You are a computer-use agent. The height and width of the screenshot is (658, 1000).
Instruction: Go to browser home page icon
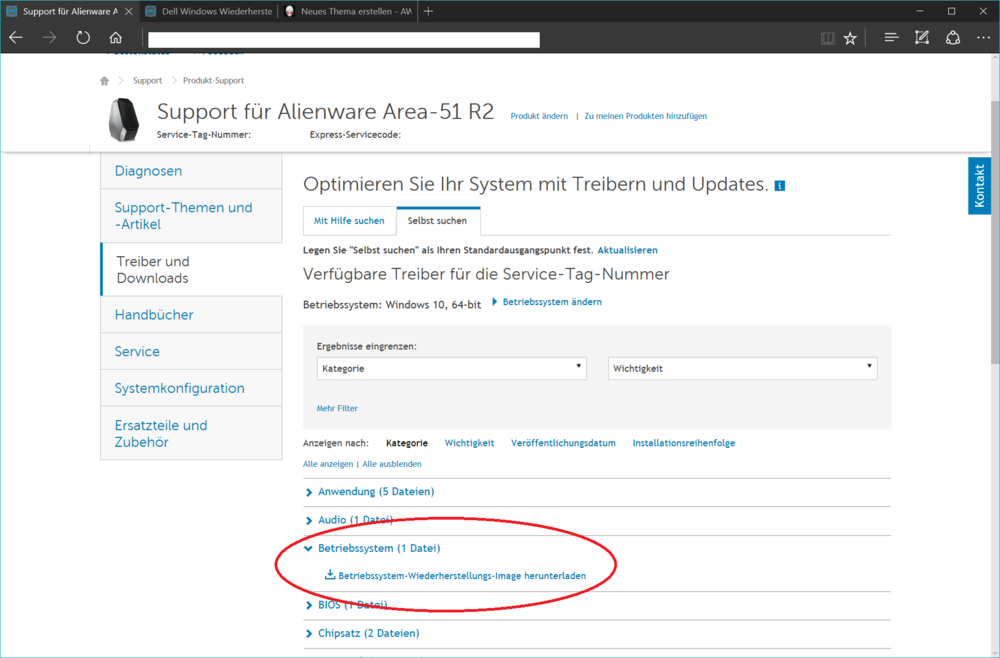tap(116, 38)
